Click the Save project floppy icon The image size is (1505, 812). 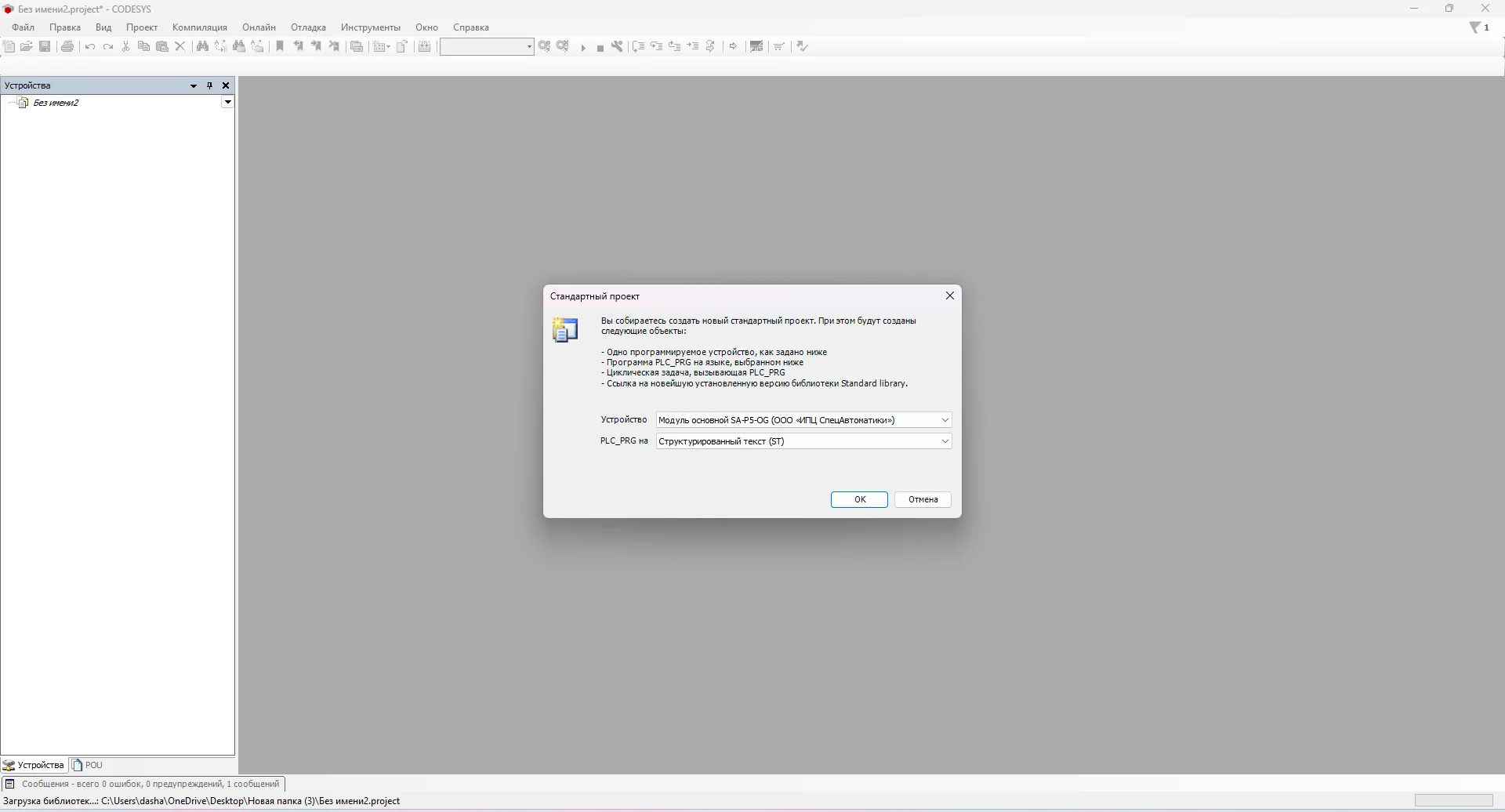pyautogui.click(x=45, y=47)
